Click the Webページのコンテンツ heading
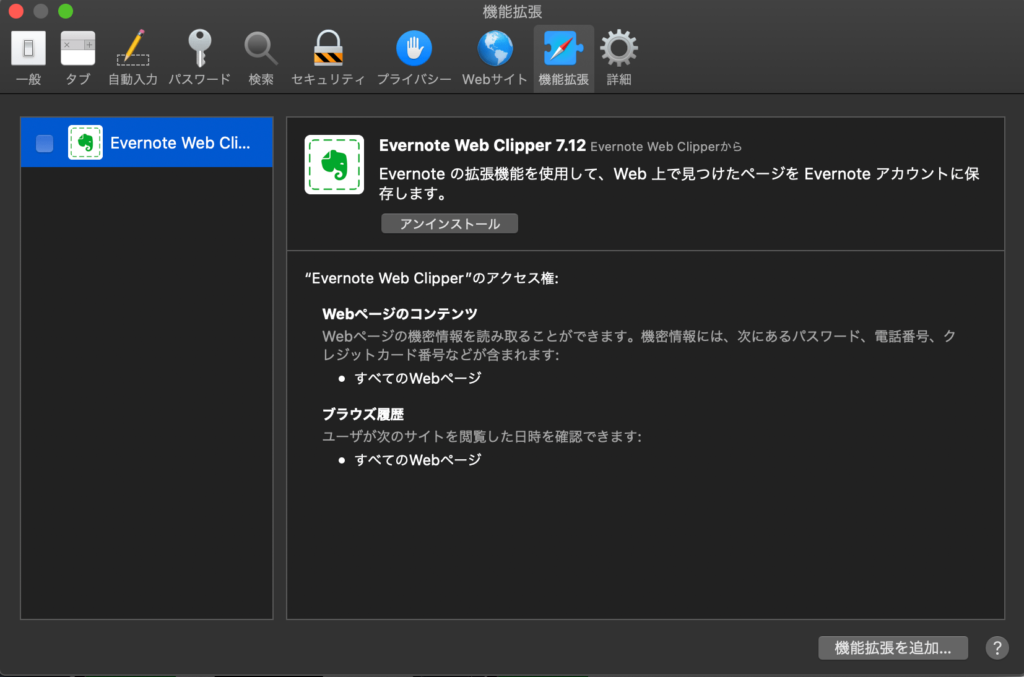This screenshot has width=1024, height=677. pos(400,314)
